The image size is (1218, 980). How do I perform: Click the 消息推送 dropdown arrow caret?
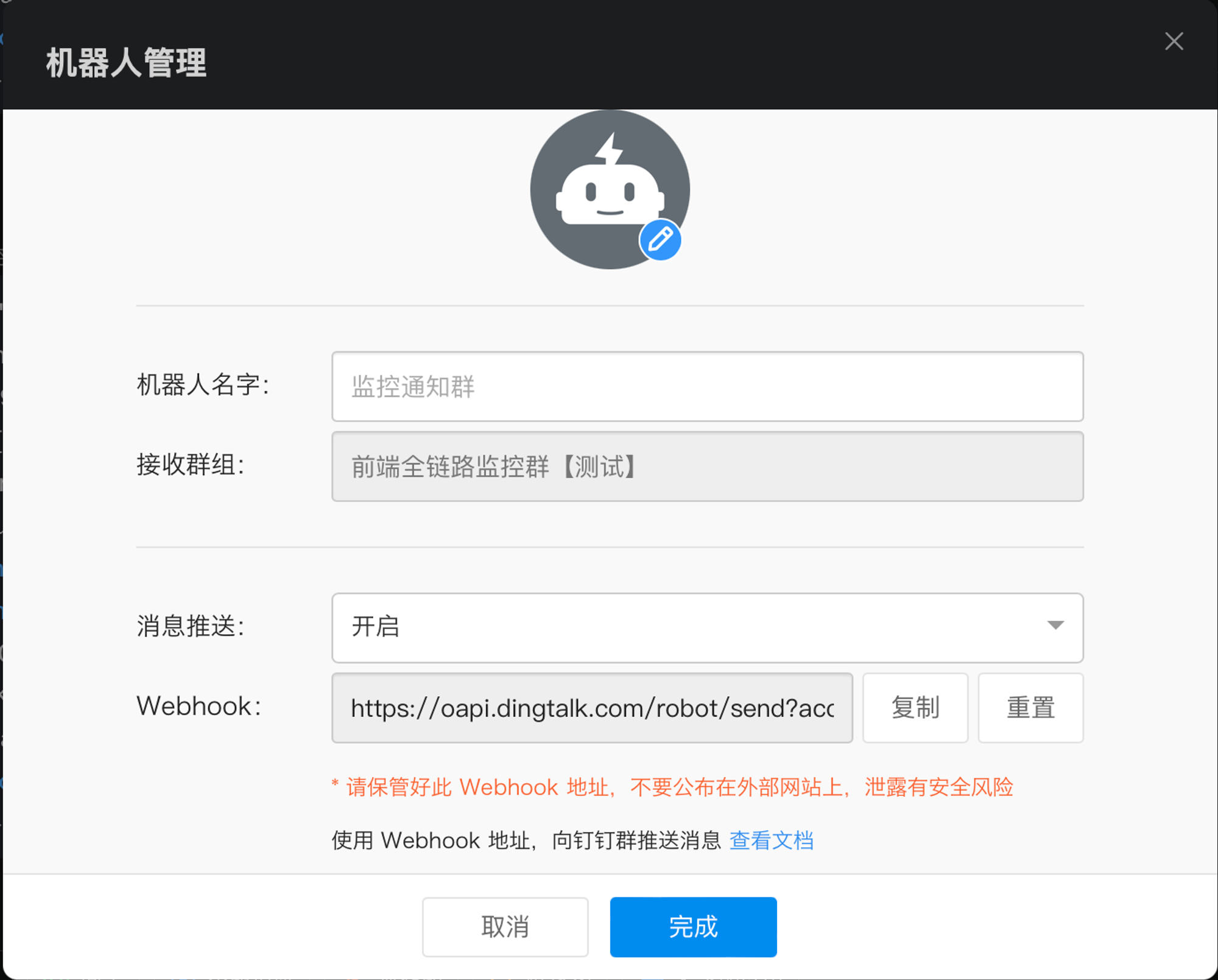tap(1055, 626)
